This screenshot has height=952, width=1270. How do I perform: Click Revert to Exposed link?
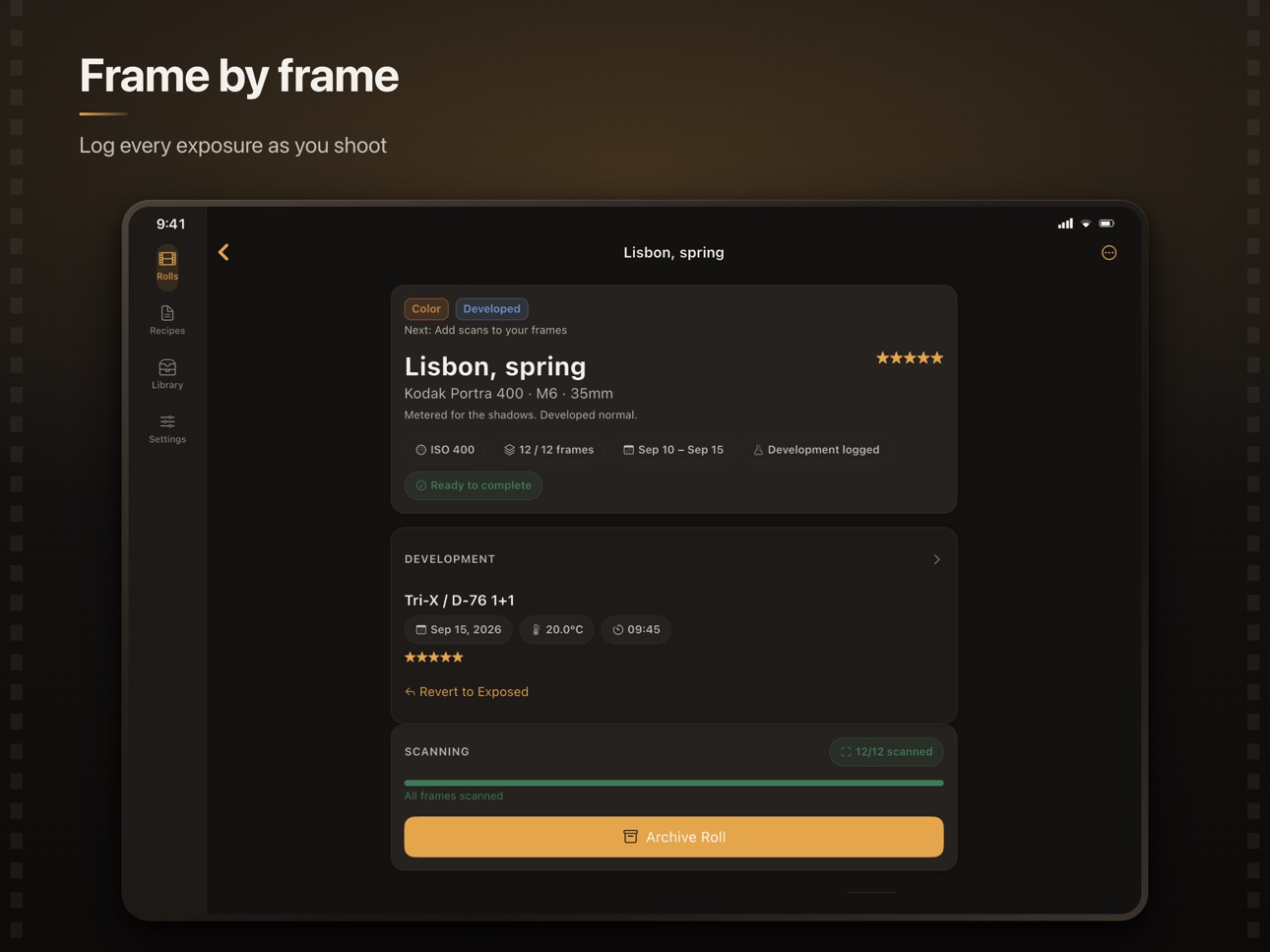(x=467, y=692)
